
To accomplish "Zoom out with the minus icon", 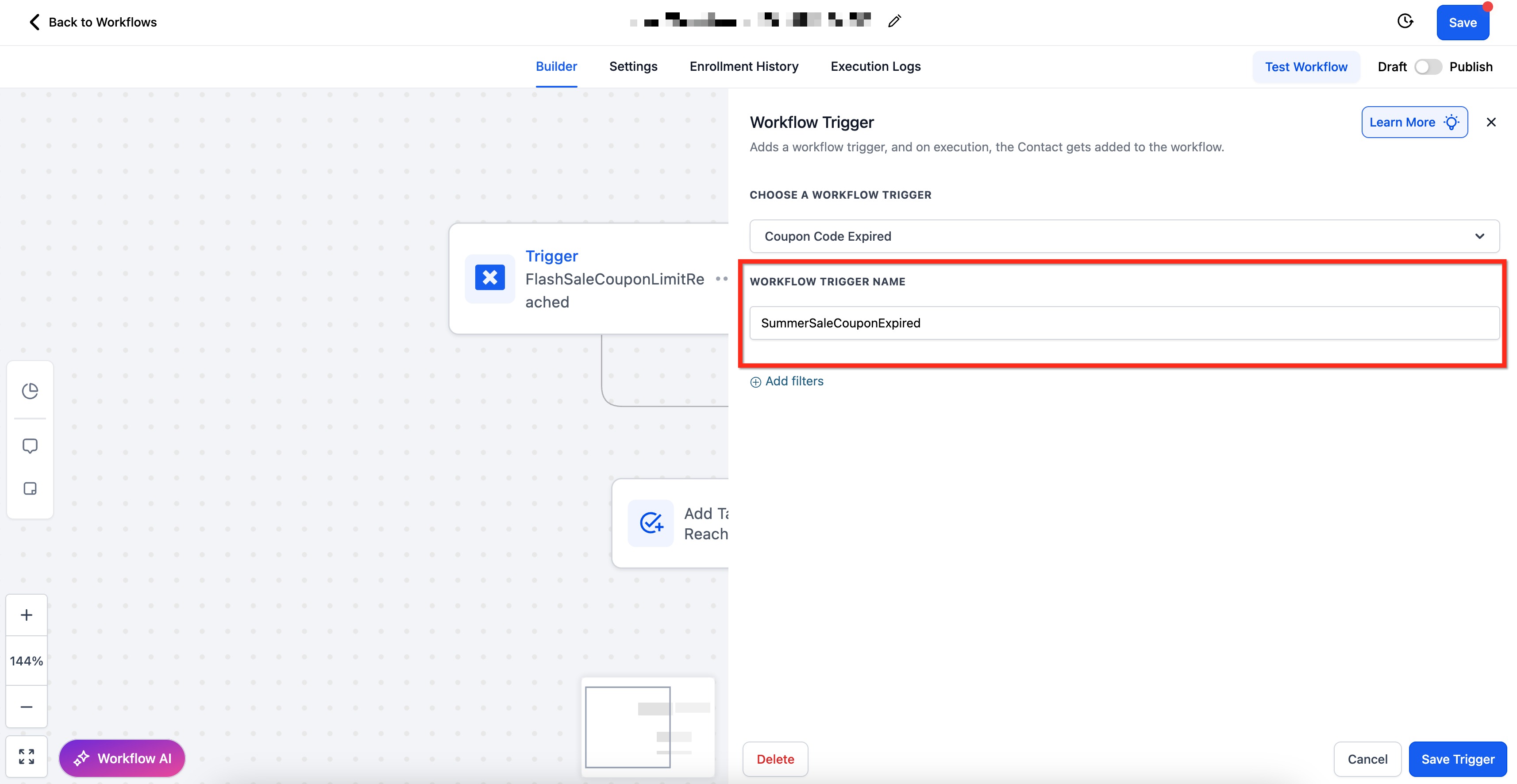I will click(27, 706).
